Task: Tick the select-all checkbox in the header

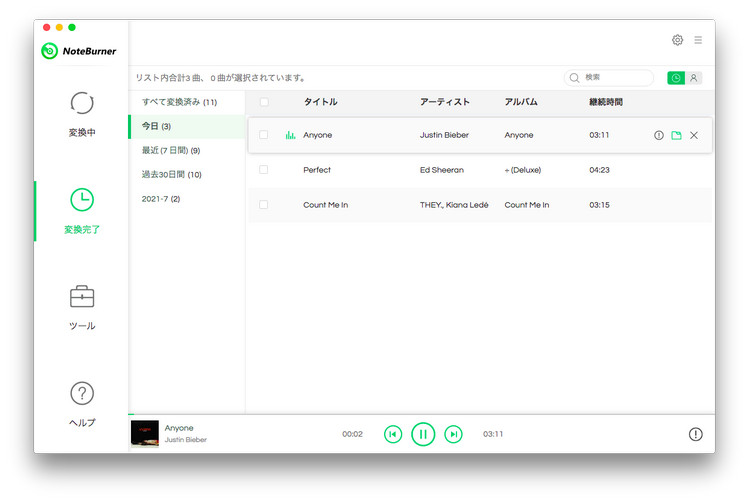Action: coord(264,102)
